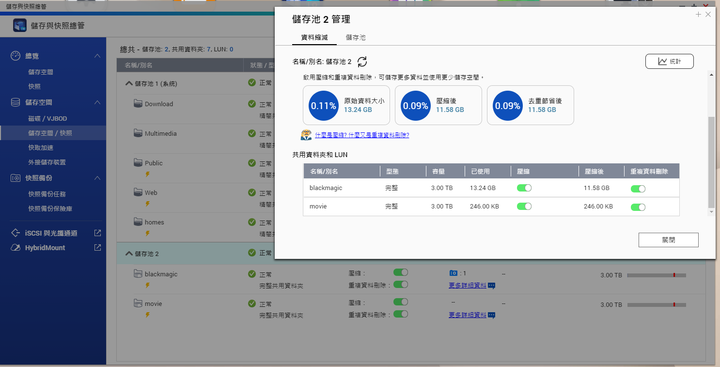Open 儲存空間 / 快照 sidebar item
The width and height of the screenshot is (720, 367).
(x=53, y=133)
